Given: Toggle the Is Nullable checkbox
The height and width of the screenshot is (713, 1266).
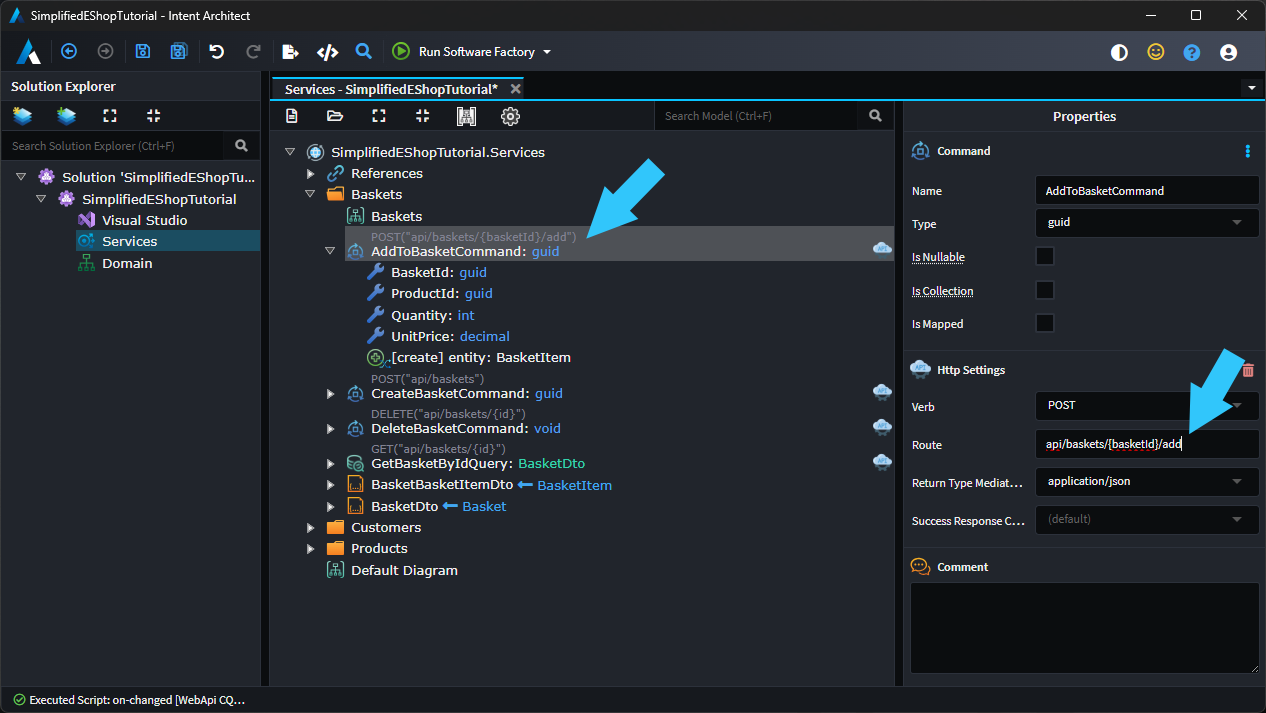Looking at the screenshot, I should coord(1045,256).
